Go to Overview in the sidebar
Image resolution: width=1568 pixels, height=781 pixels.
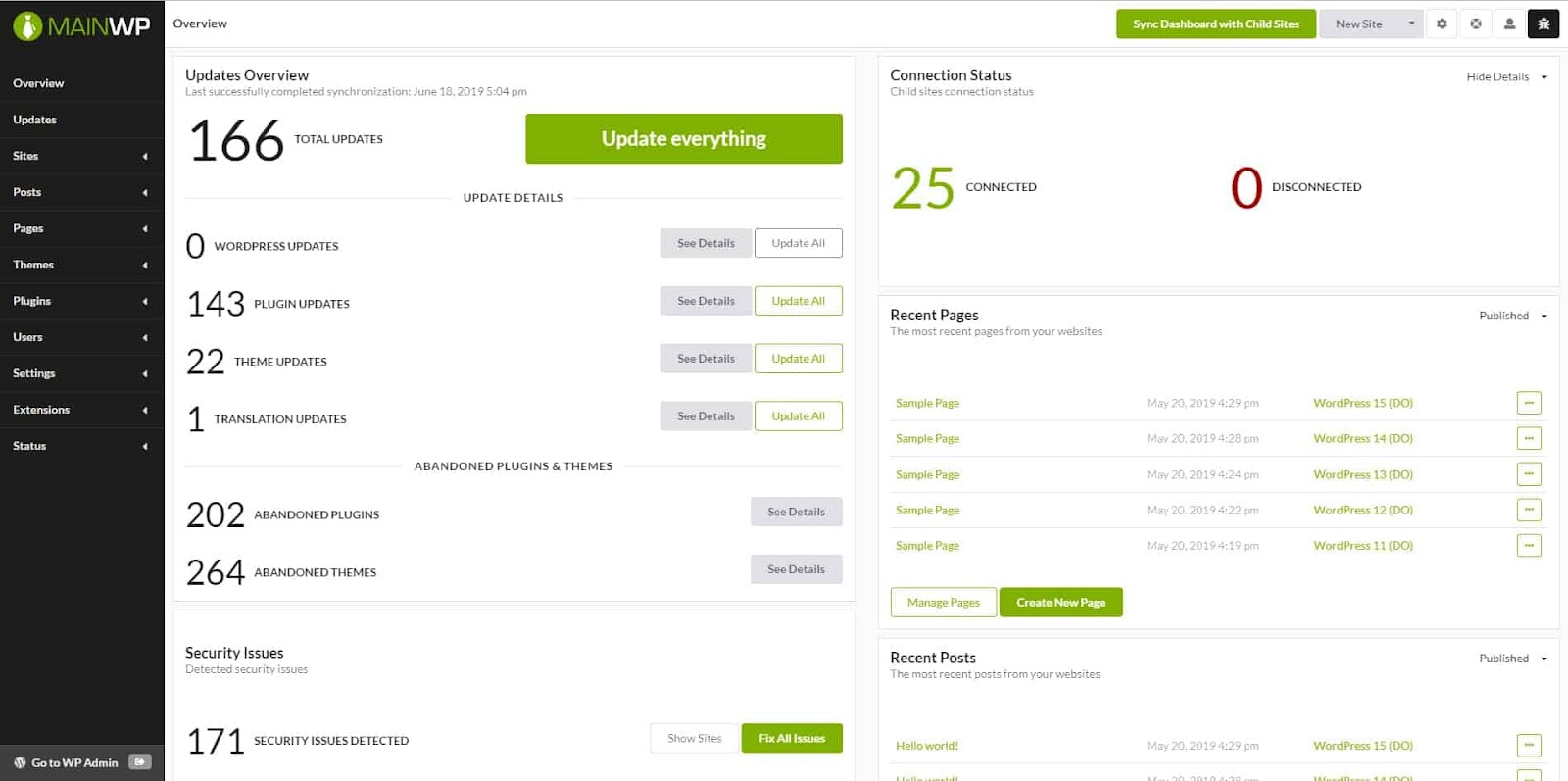pyautogui.click(x=38, y=83)
